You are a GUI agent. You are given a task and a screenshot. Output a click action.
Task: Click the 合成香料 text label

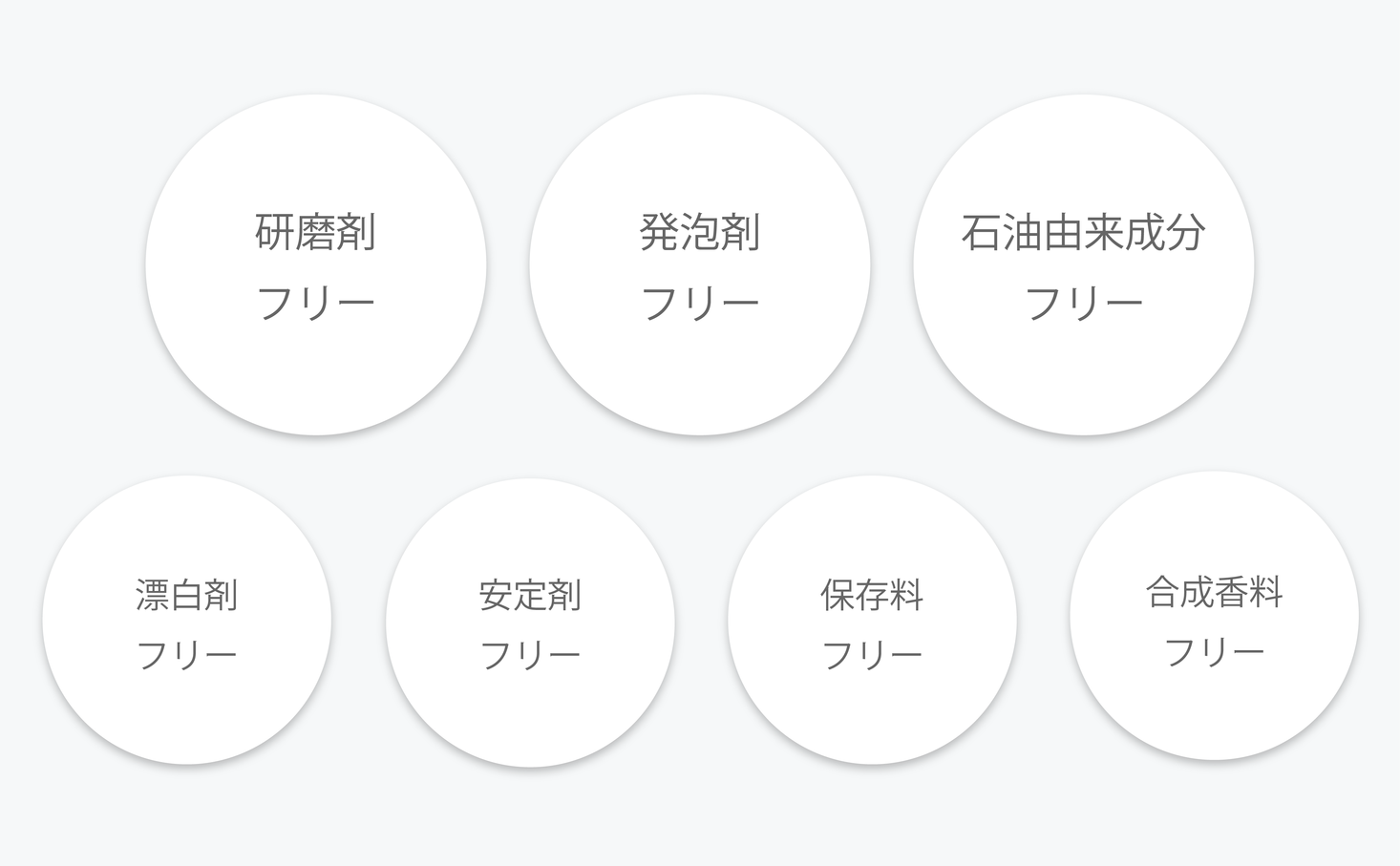(x=1214, y=592)
